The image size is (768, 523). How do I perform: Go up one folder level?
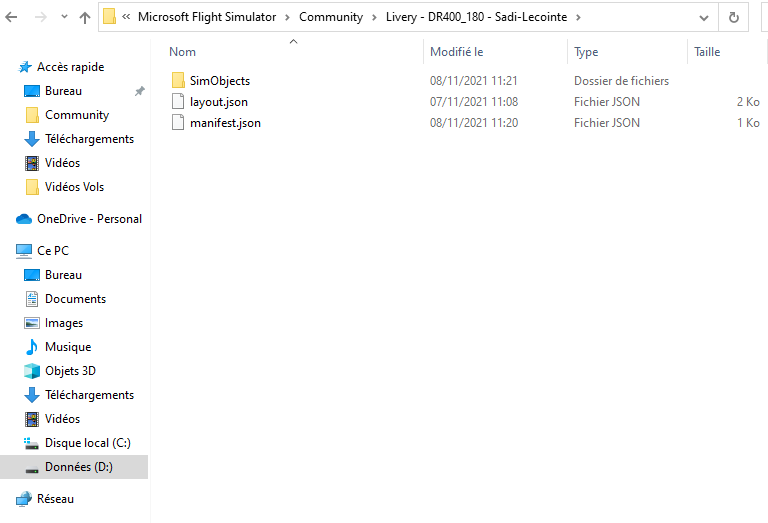coord(85,17)
